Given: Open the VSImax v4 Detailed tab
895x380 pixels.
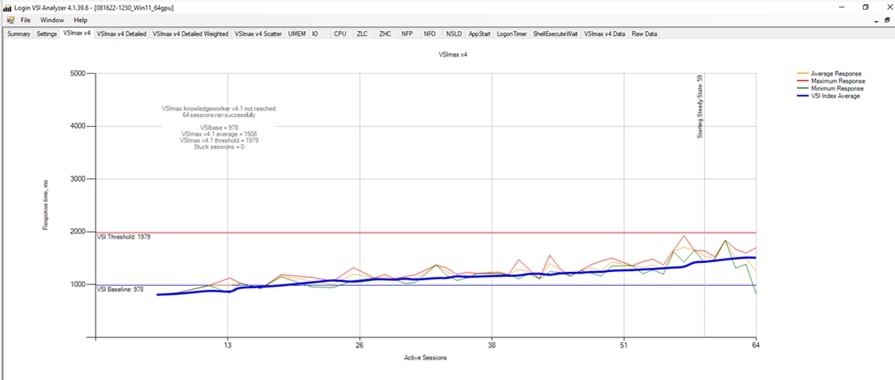Looking at the screenshot, I should (122, 34).
